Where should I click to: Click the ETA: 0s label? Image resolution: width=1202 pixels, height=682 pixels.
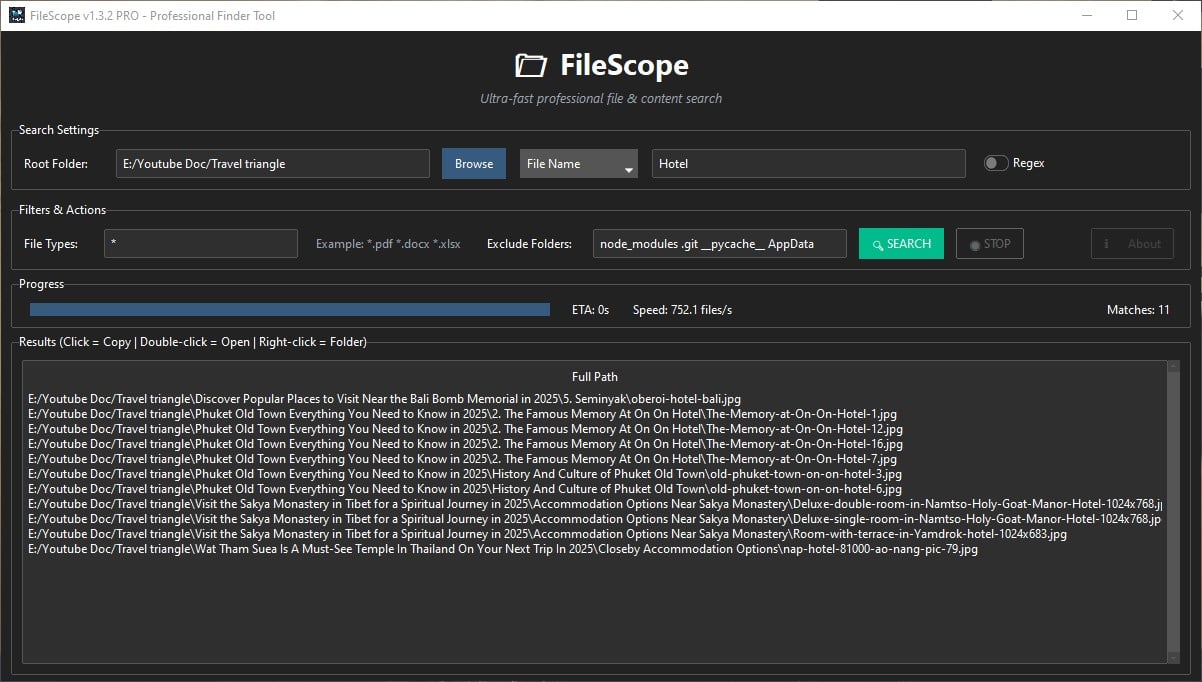coord(590,310)
